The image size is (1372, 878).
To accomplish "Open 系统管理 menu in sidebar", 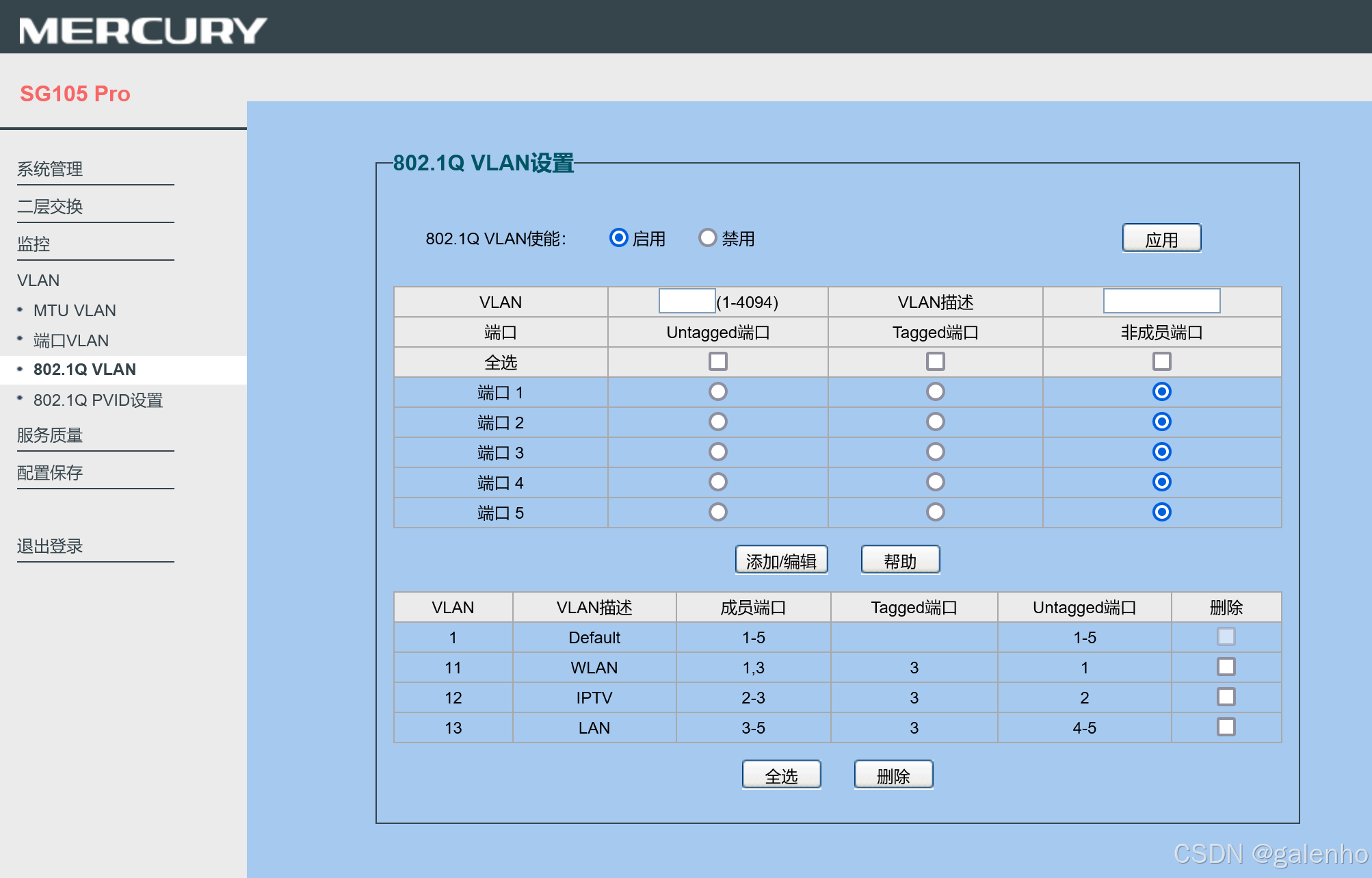I will pyautogui.click(x=50, y=169).
